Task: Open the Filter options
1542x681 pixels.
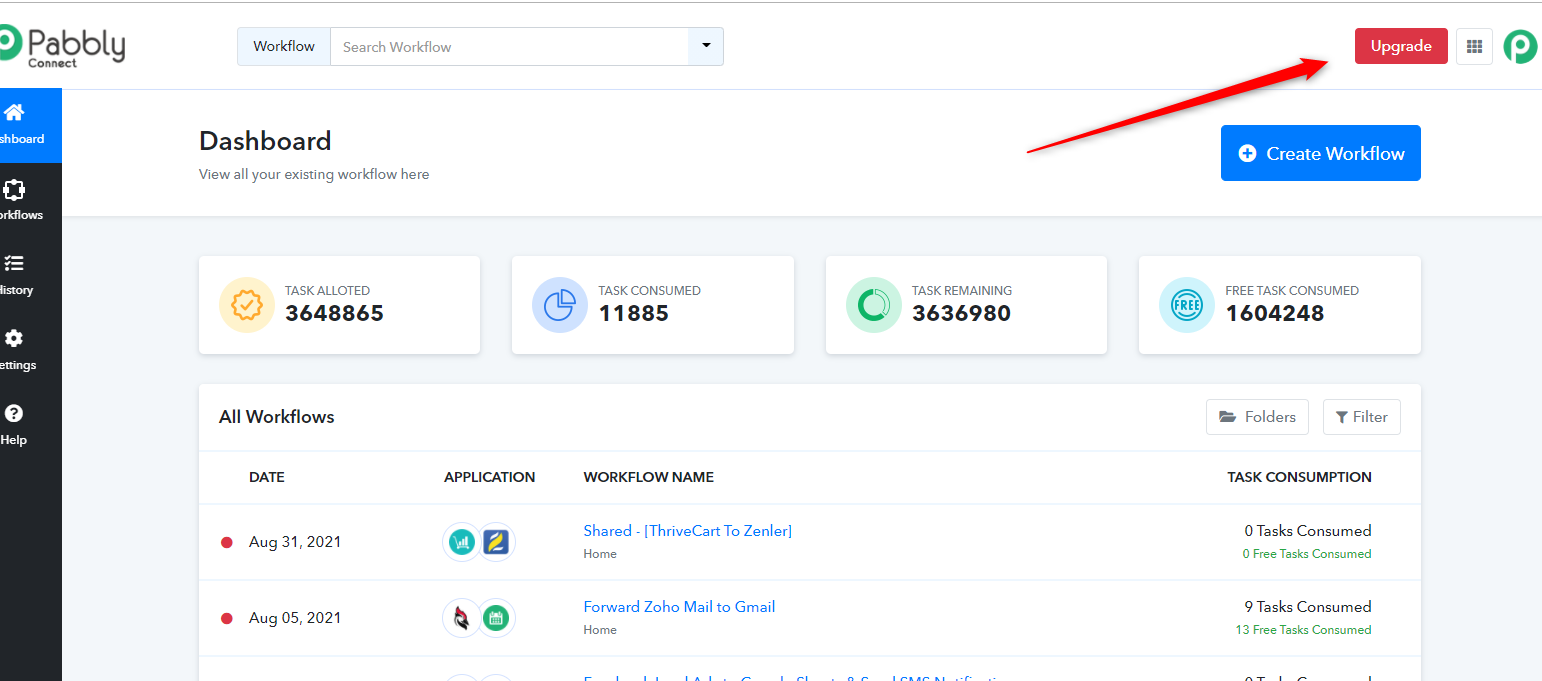Action: coord(1361,417)
